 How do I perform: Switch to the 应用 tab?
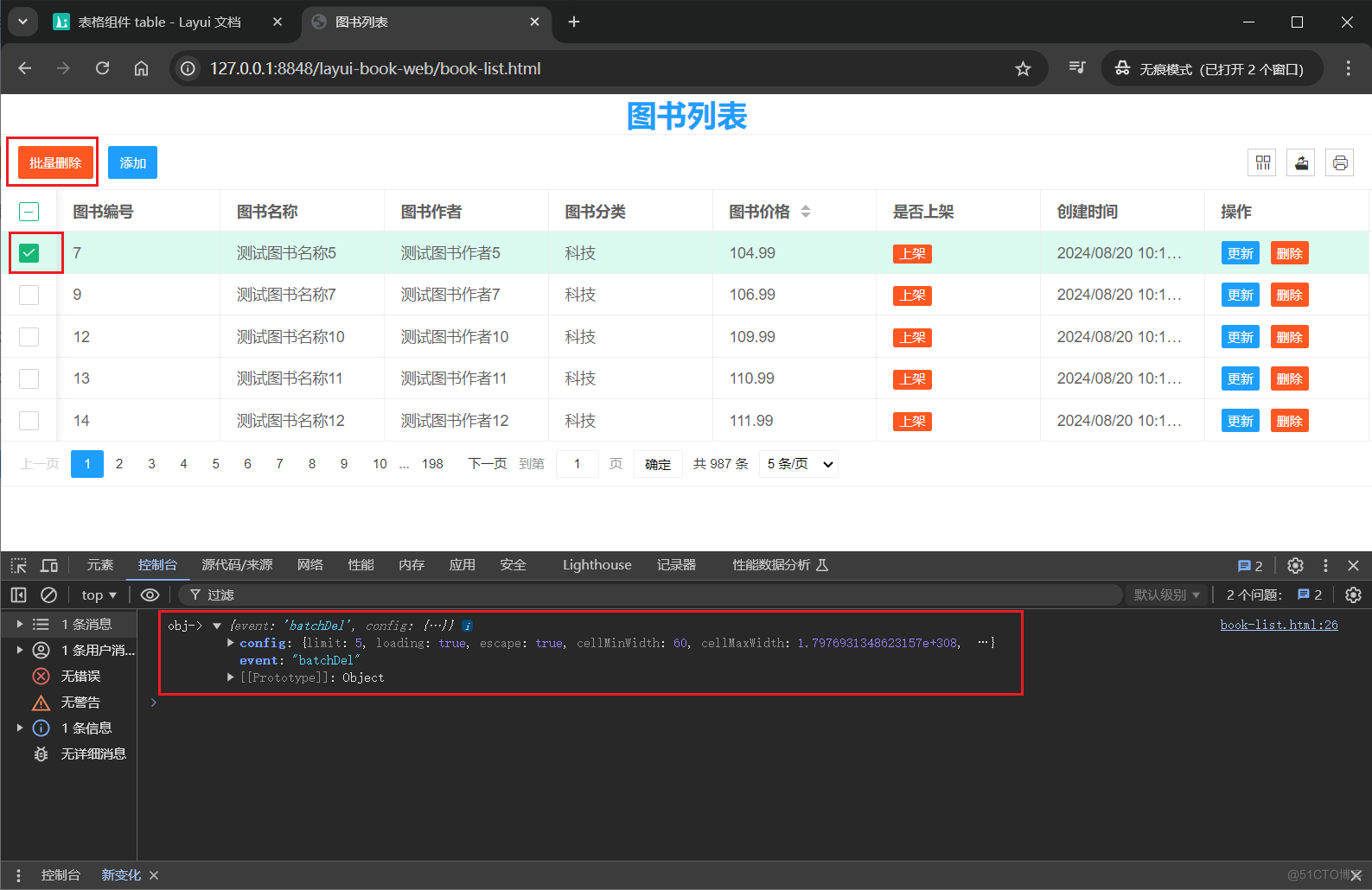point(462,565)
